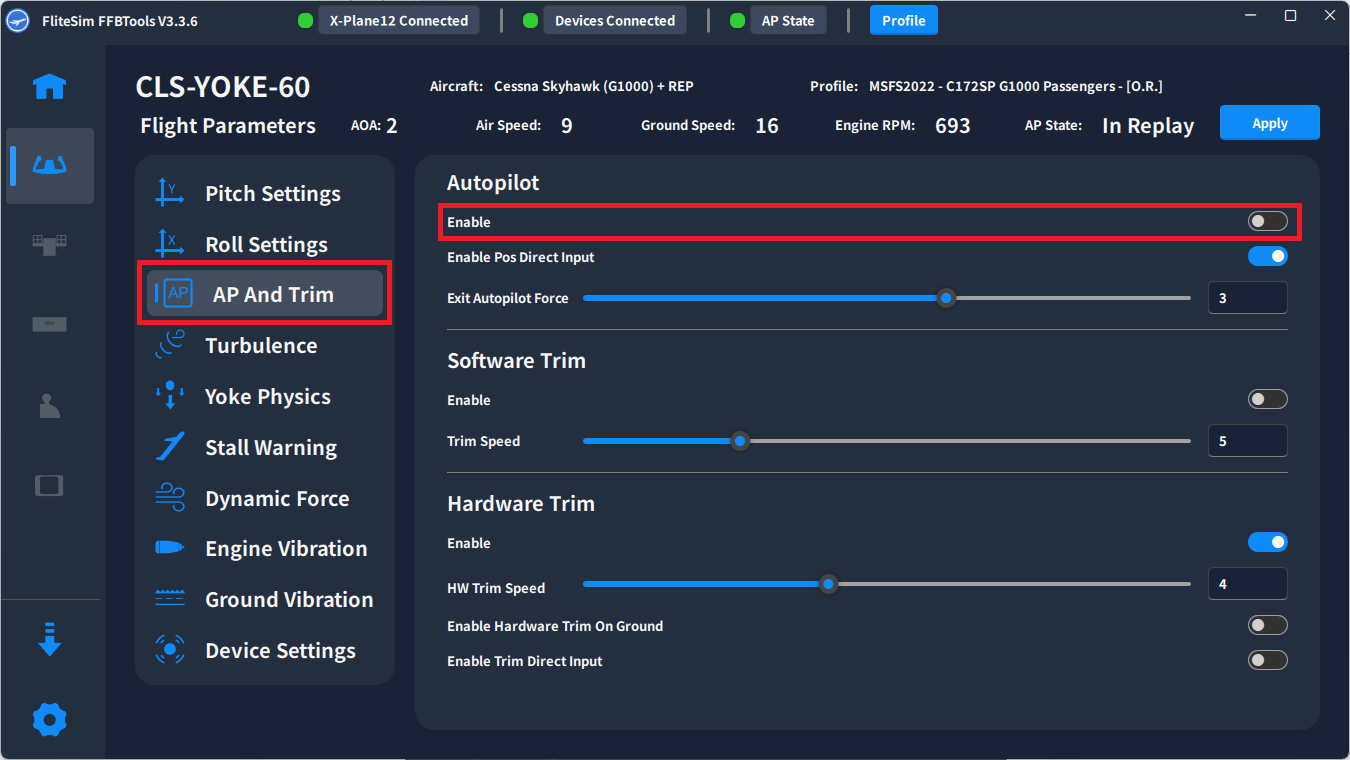This screenshot has height=760, width=1350.
Task: Click the Profile button in the top bar
Action: 904,20
